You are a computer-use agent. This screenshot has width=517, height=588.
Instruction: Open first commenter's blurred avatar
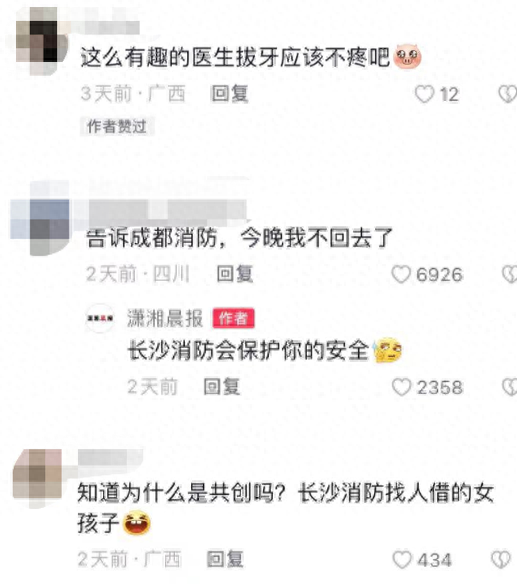pyautogui.click(x=42, y=40)
